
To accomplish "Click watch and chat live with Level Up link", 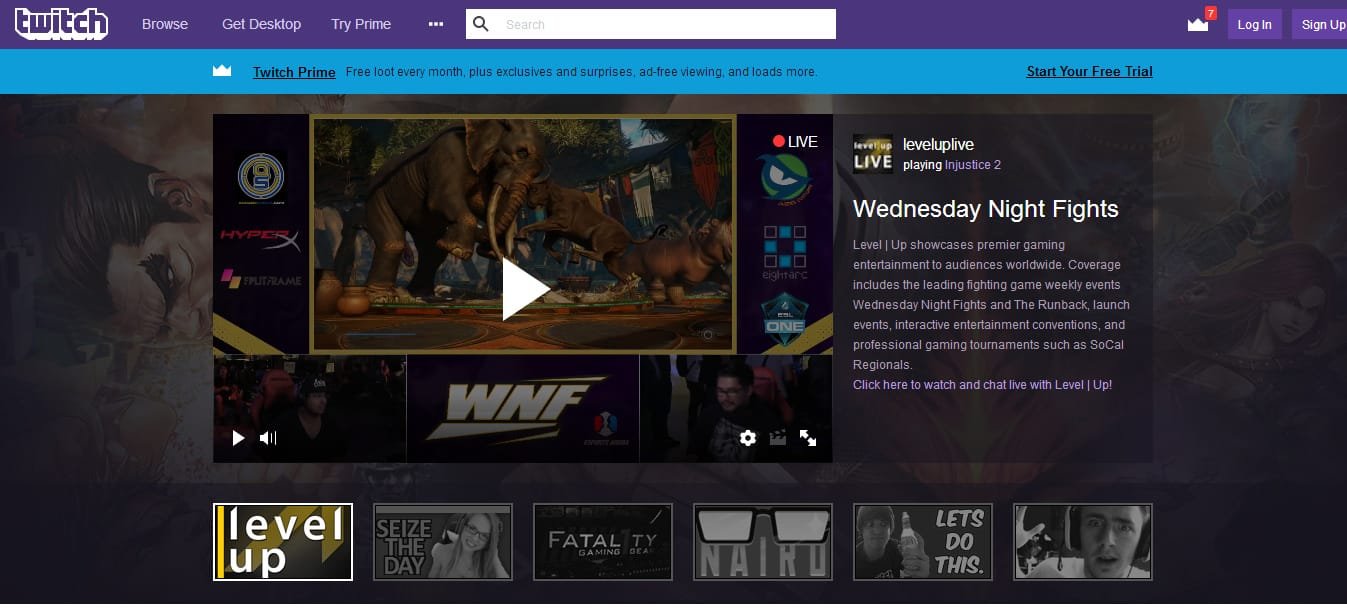I will pyautogui.click(x=982, y=385).
